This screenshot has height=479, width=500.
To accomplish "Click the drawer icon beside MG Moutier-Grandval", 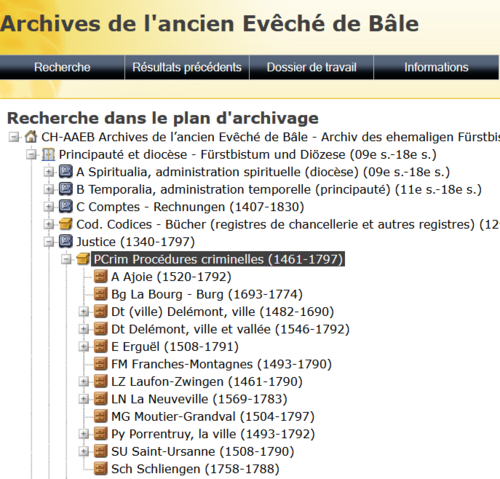I will point(101,416).
